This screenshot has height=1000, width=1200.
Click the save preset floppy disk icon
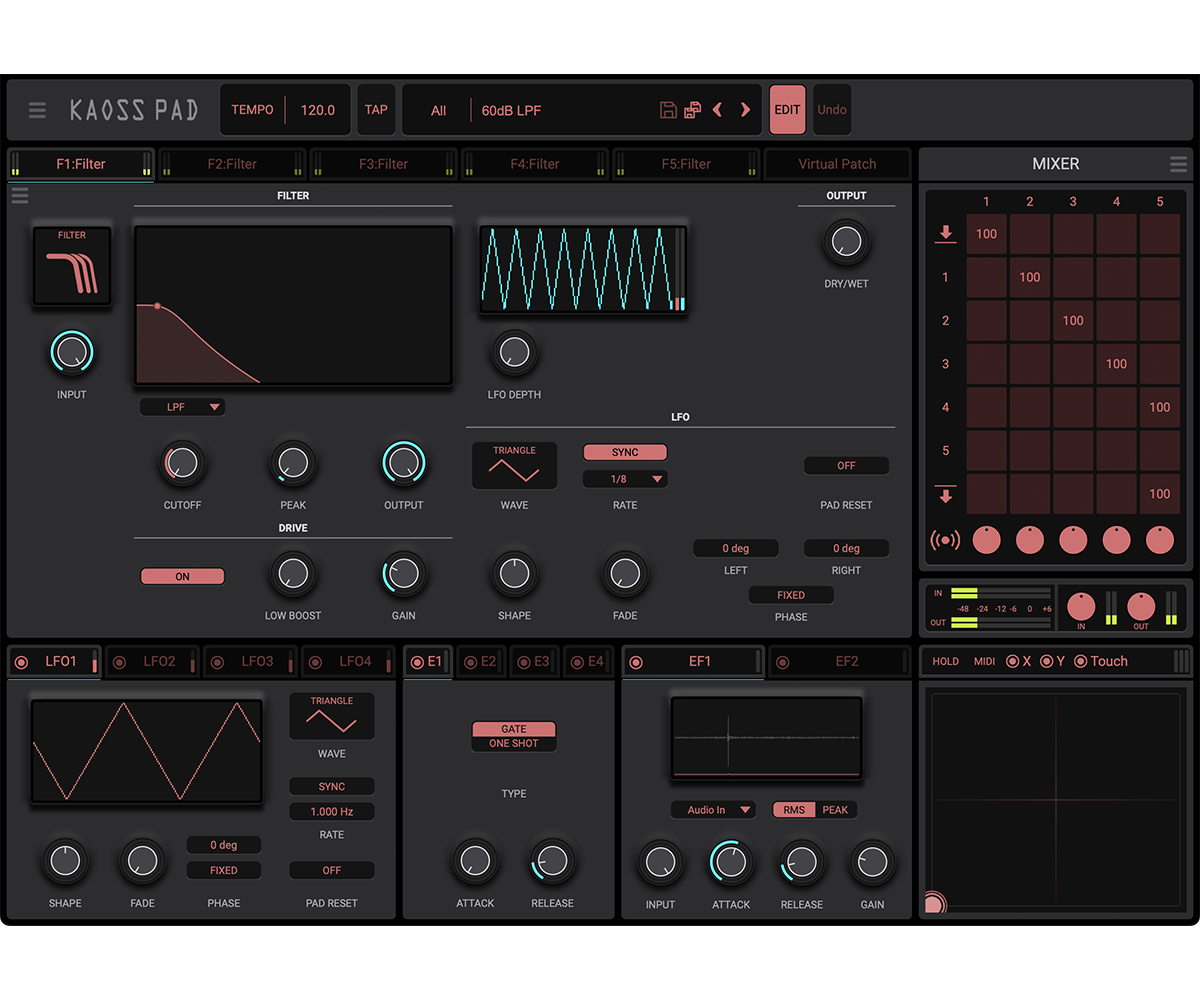pyautogui.click(x=669, y=110)
